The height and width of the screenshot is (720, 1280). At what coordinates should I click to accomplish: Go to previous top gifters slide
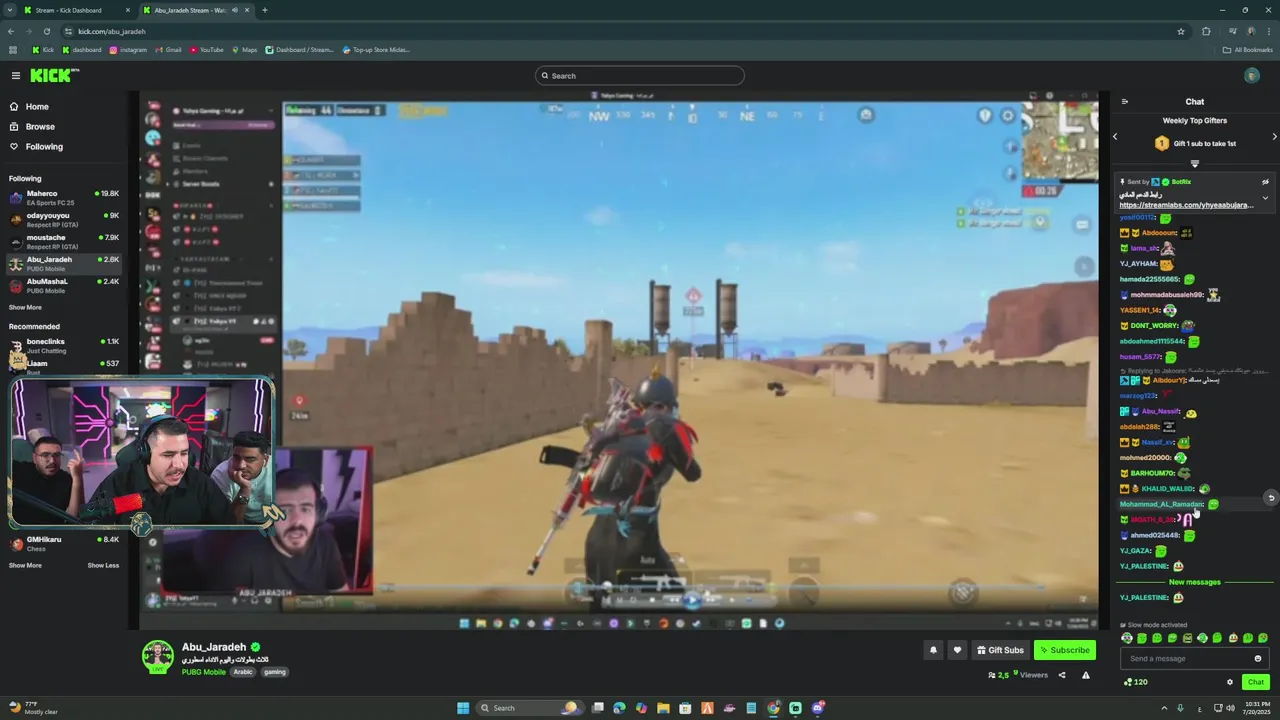pos(1115,137)
